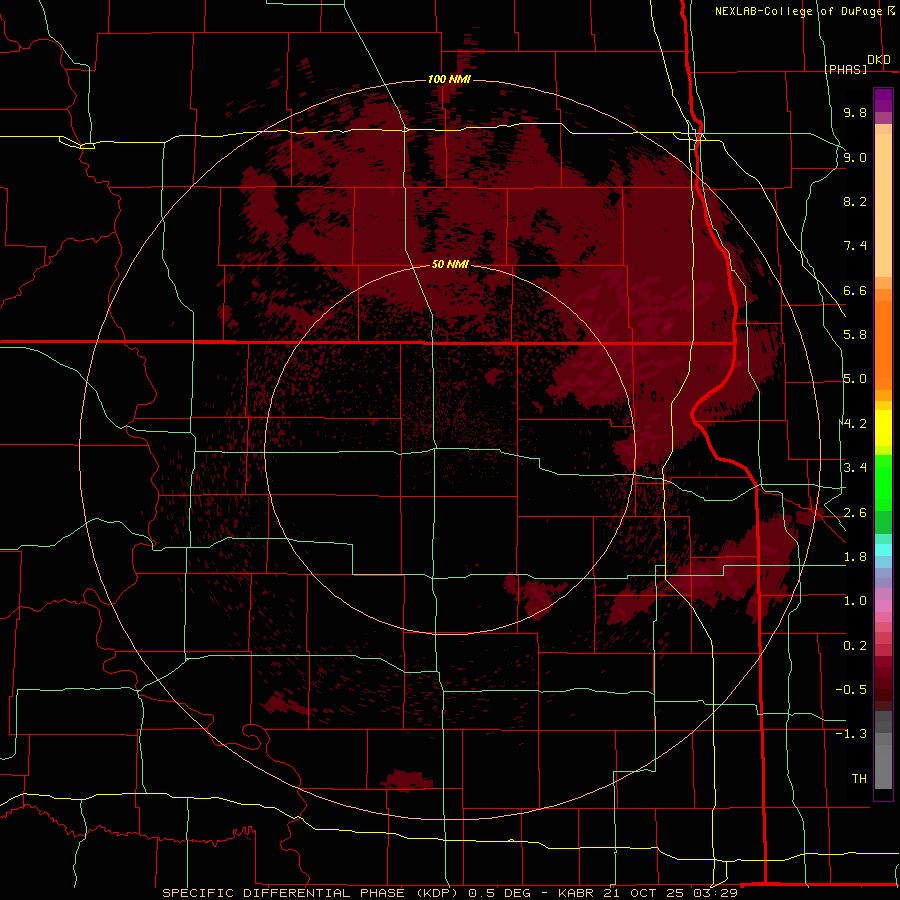Click the 3.4 legend value

point(855,468)
